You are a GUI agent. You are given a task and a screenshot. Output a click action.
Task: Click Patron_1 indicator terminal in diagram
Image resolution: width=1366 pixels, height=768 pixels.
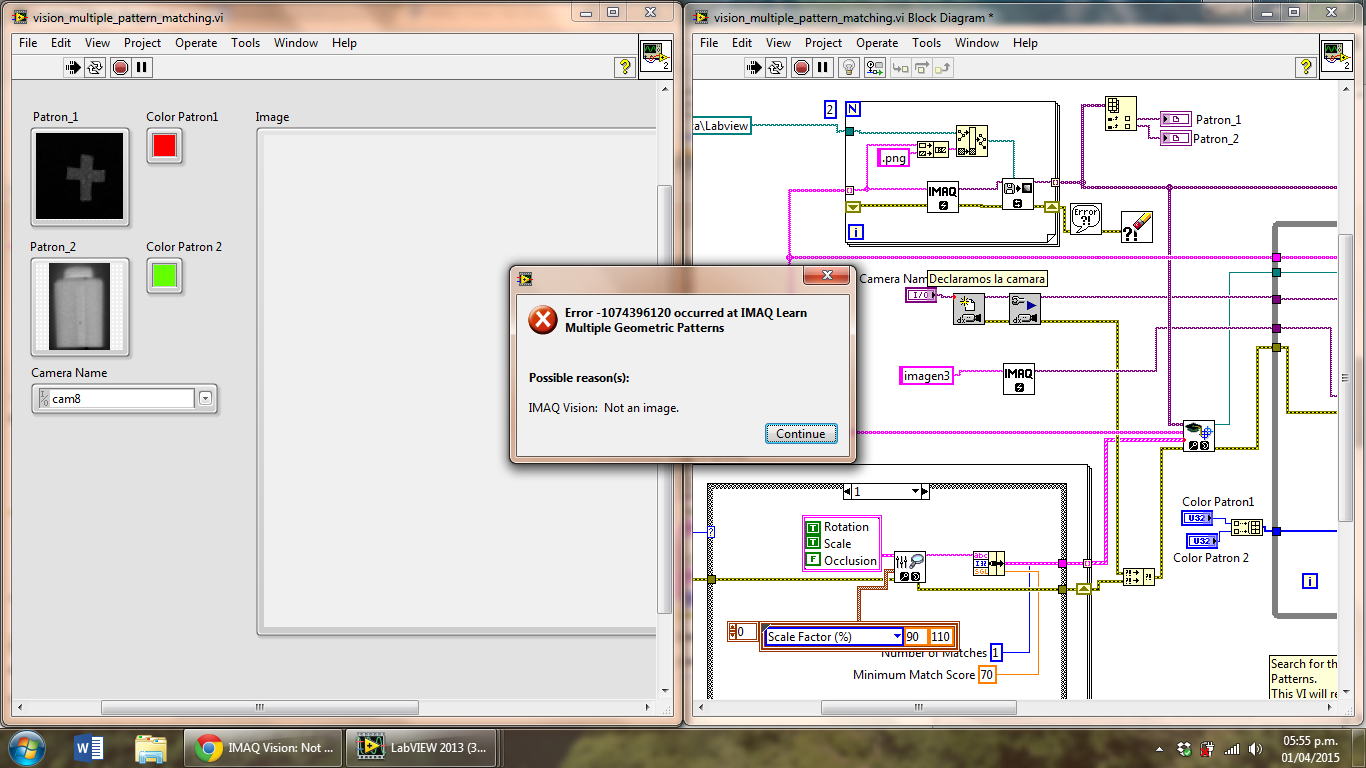point(1175,119)
